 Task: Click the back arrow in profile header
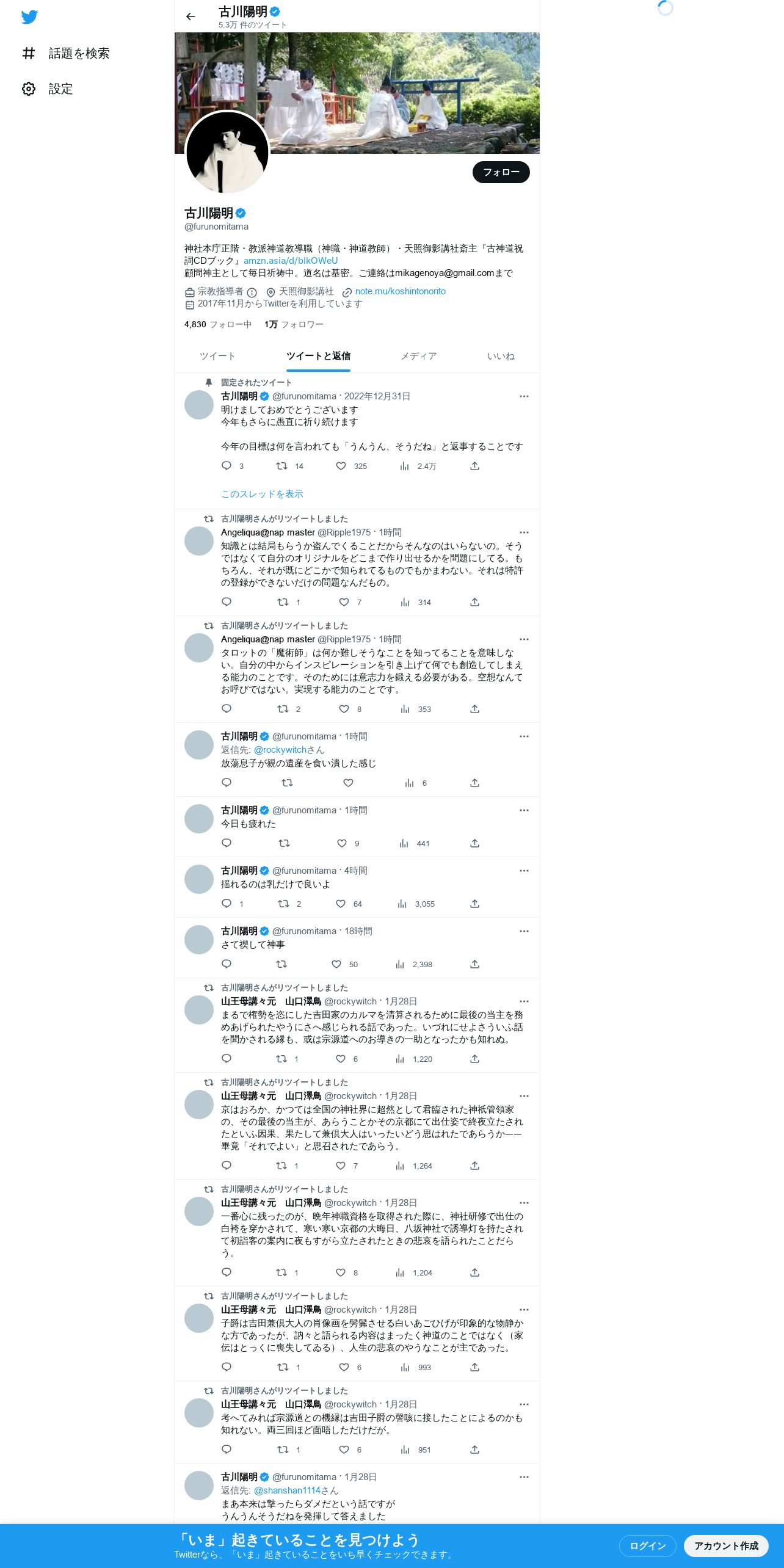tap(191, 16)
